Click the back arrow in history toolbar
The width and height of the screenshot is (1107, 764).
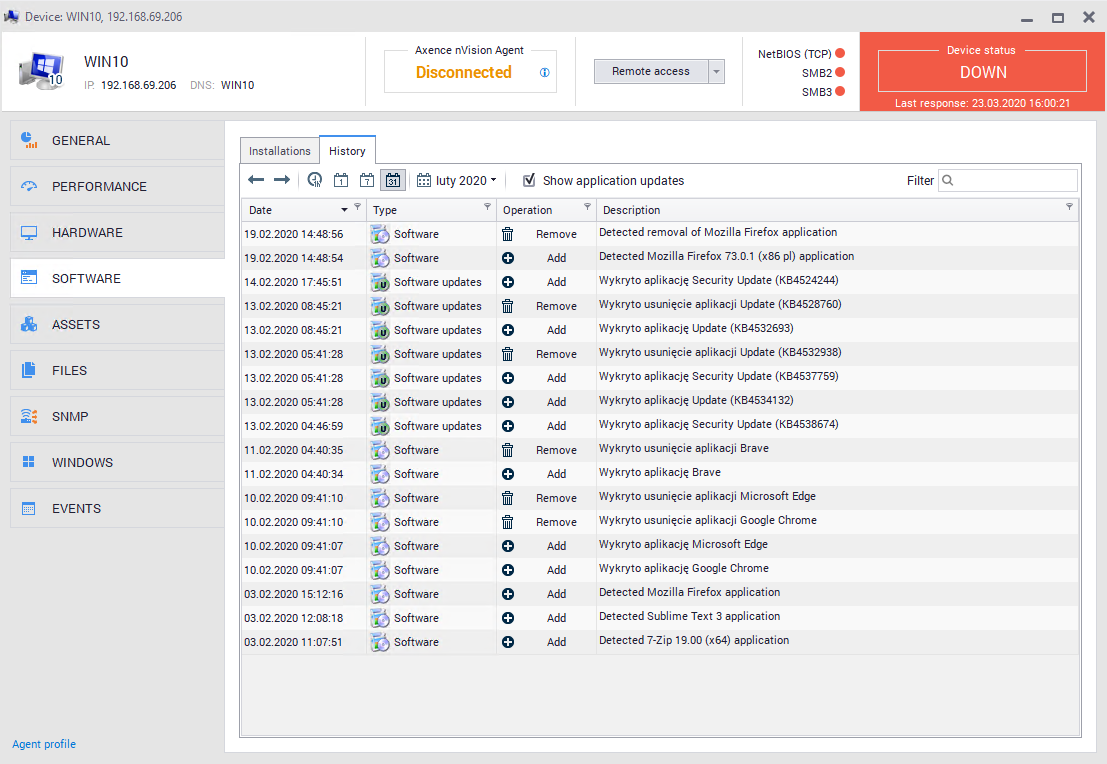click(256, 180)
